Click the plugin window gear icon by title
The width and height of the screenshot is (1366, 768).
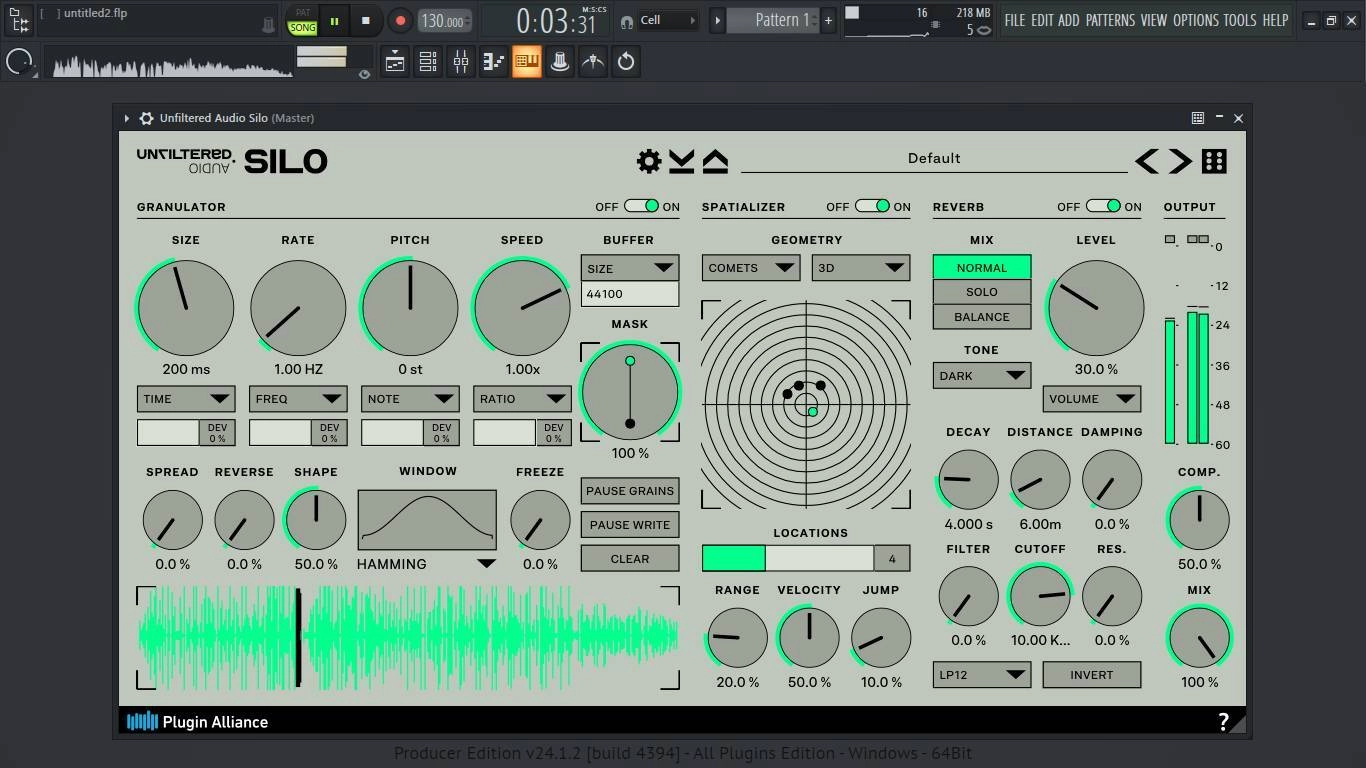pos(146,118)
